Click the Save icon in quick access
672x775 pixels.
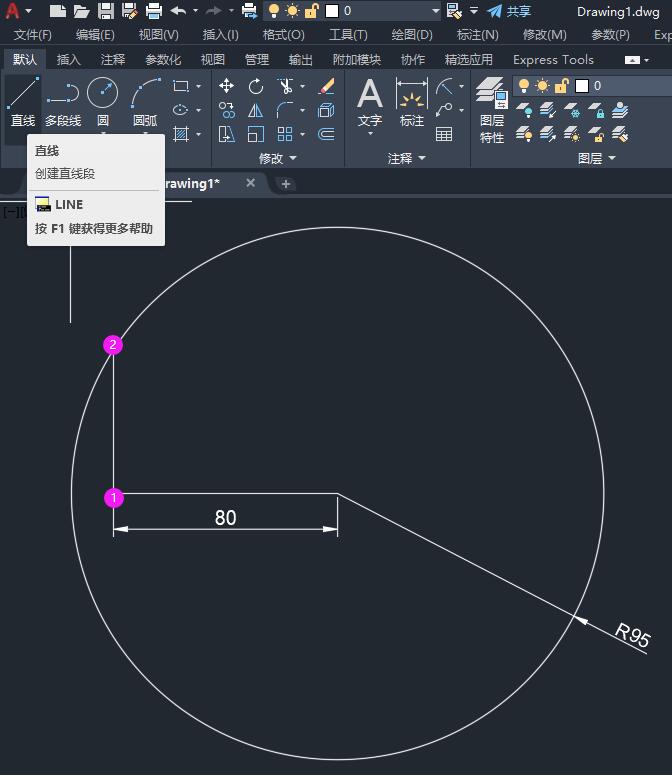coord(106,11)
